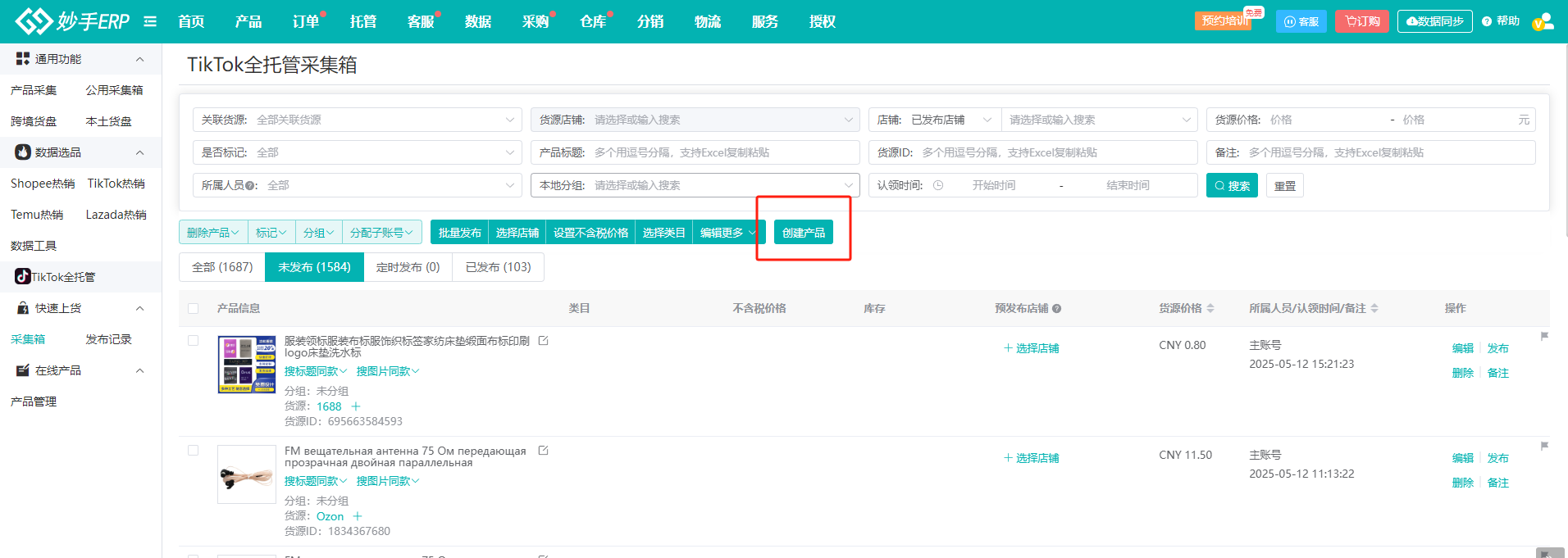Check the FM антенна product row checkbox
This screenshot has width=1568, height=558.
click(193, 451)
